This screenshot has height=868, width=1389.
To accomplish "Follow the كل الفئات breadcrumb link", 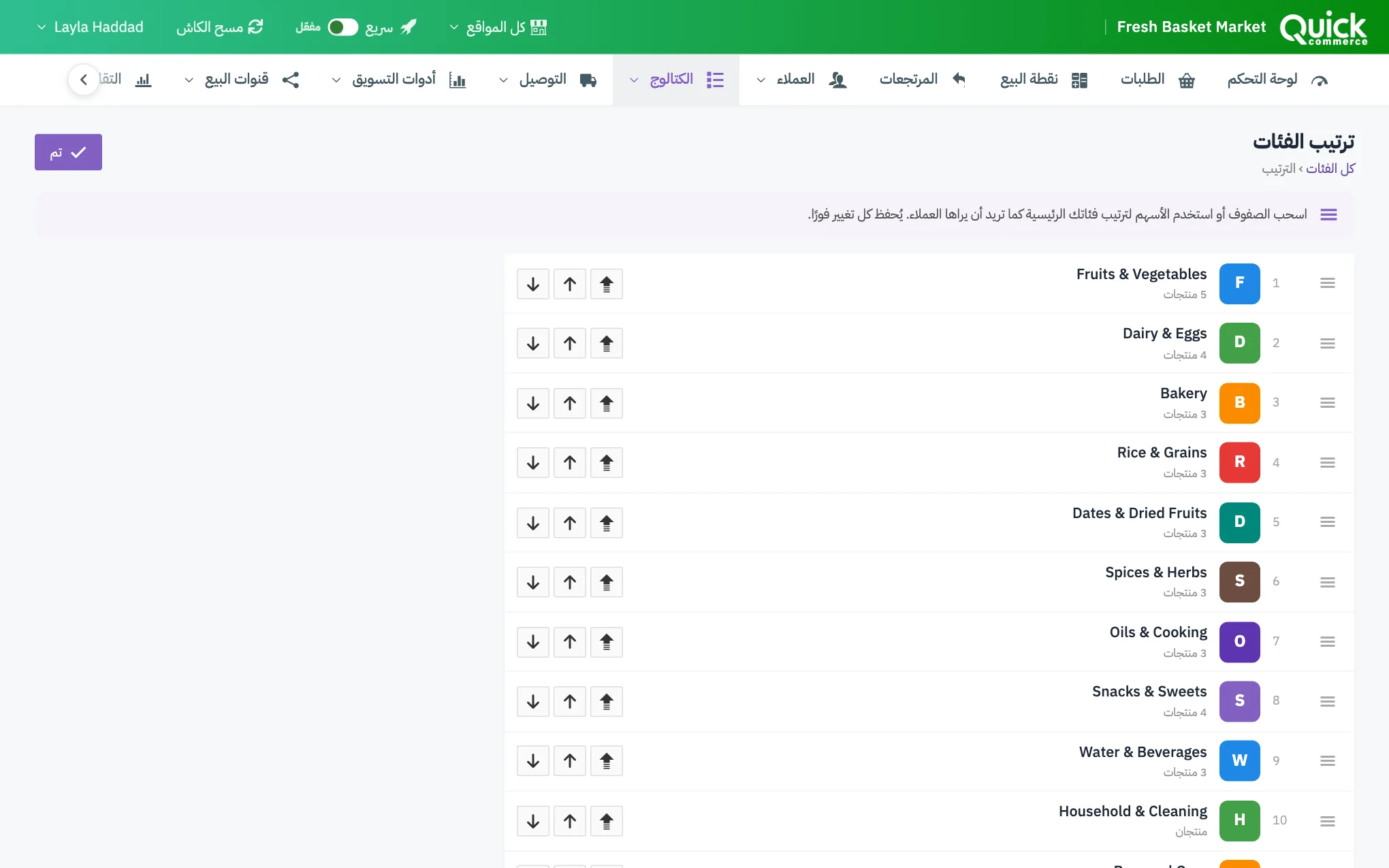I will pos(1330,168).
